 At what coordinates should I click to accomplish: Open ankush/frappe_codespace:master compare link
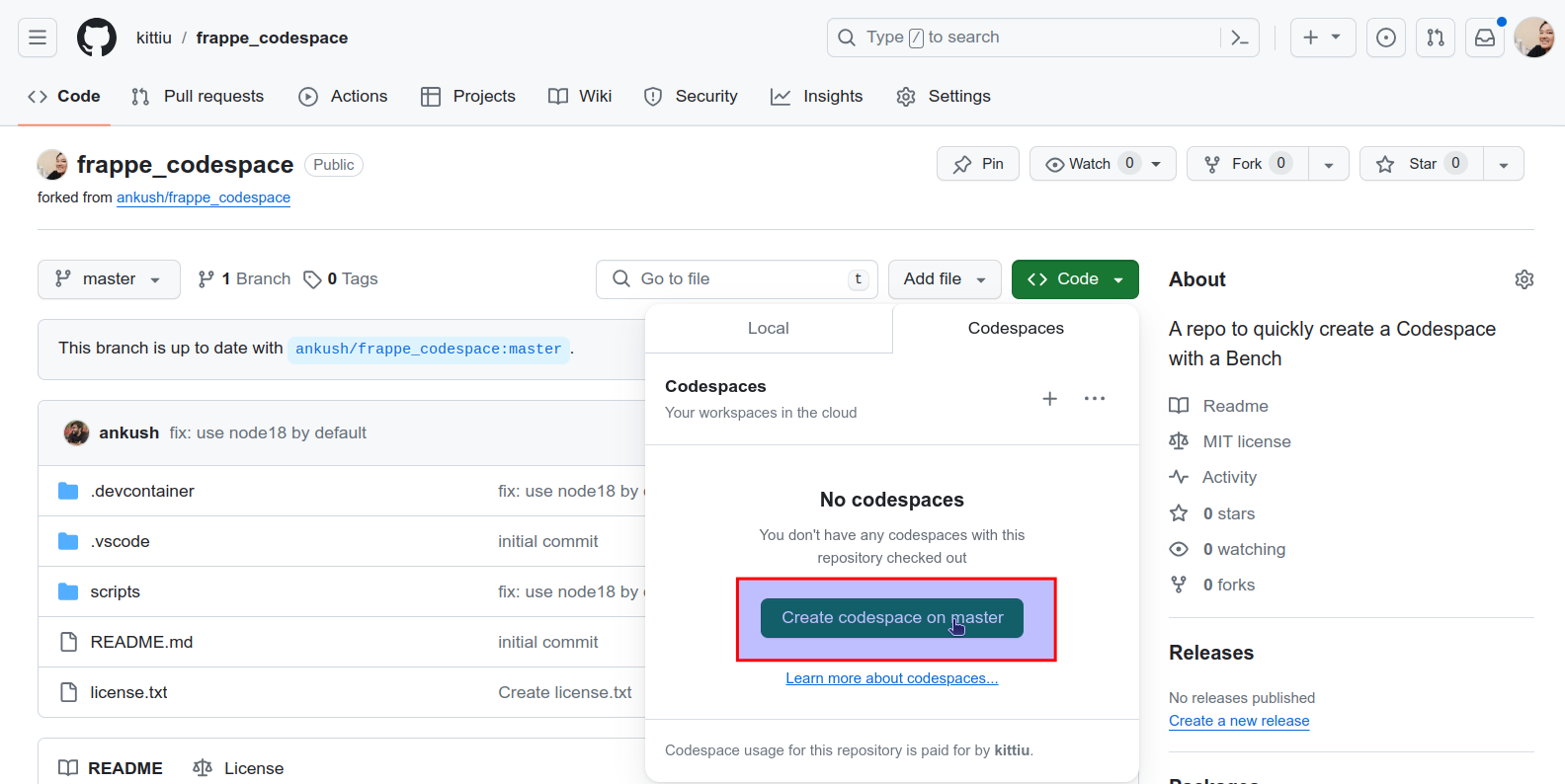click(429, 349)
